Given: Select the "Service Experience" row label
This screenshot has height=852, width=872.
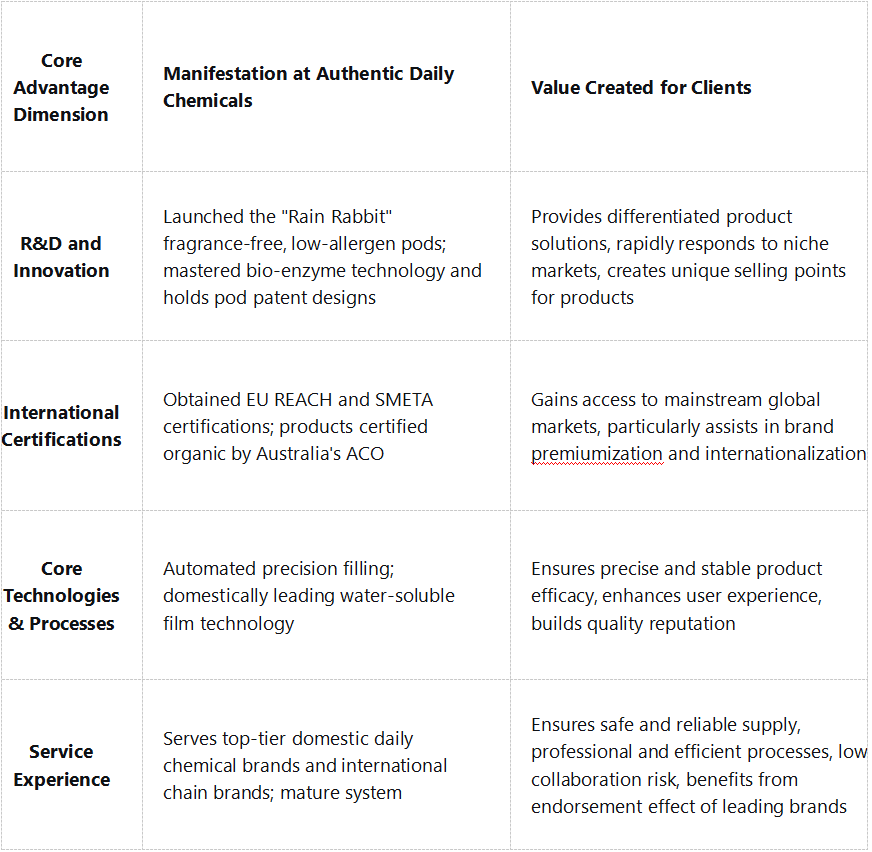Looking at the screenshot, I should tap(61, 766).
